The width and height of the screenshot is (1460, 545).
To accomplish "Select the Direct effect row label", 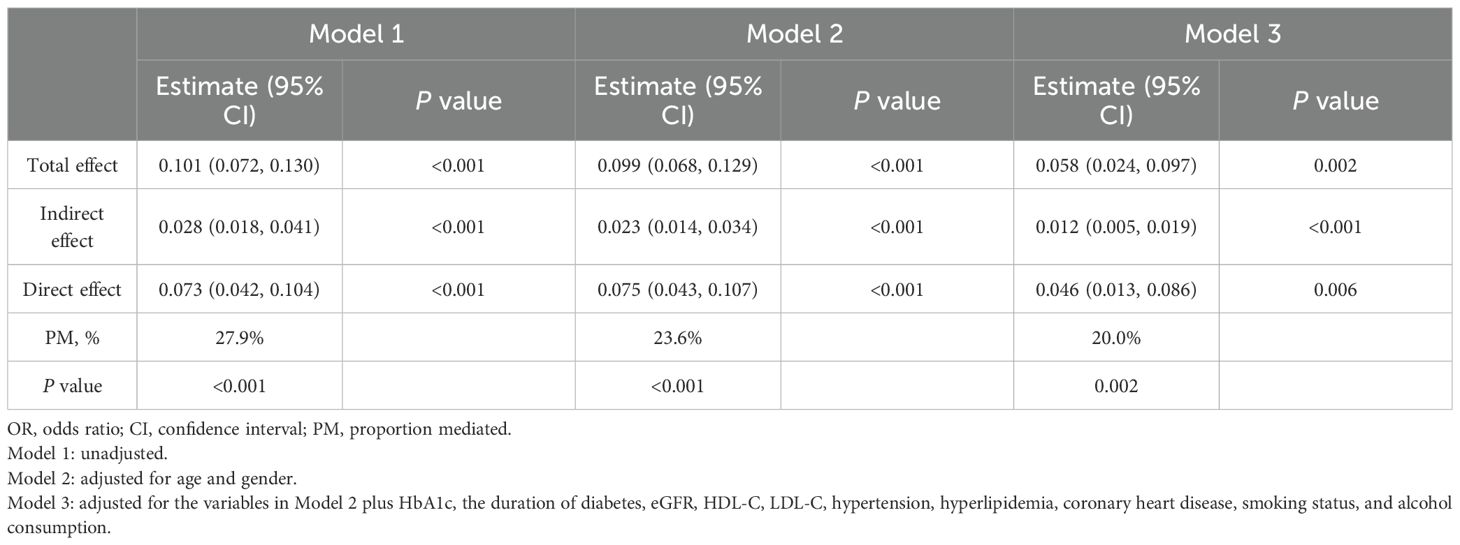I will [72, 290].
